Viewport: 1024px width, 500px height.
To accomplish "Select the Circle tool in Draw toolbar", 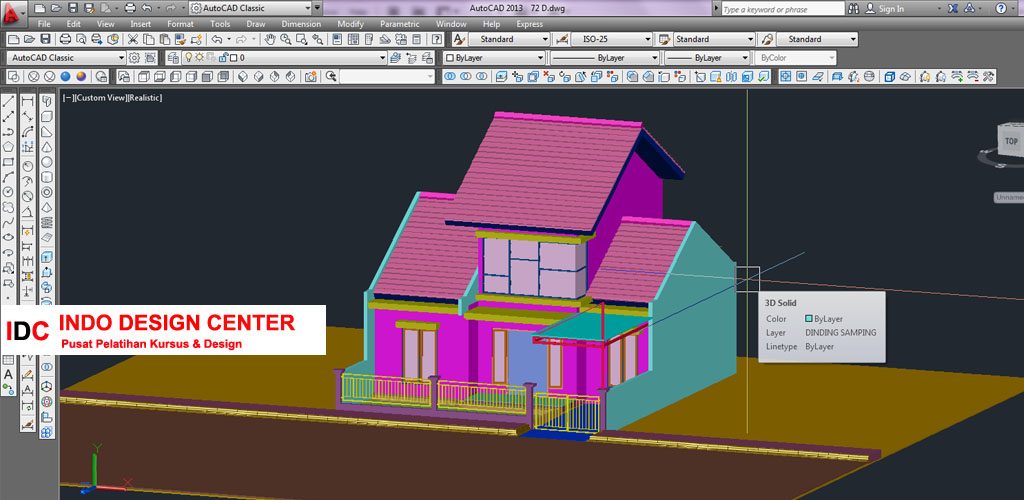I will 8,192.
